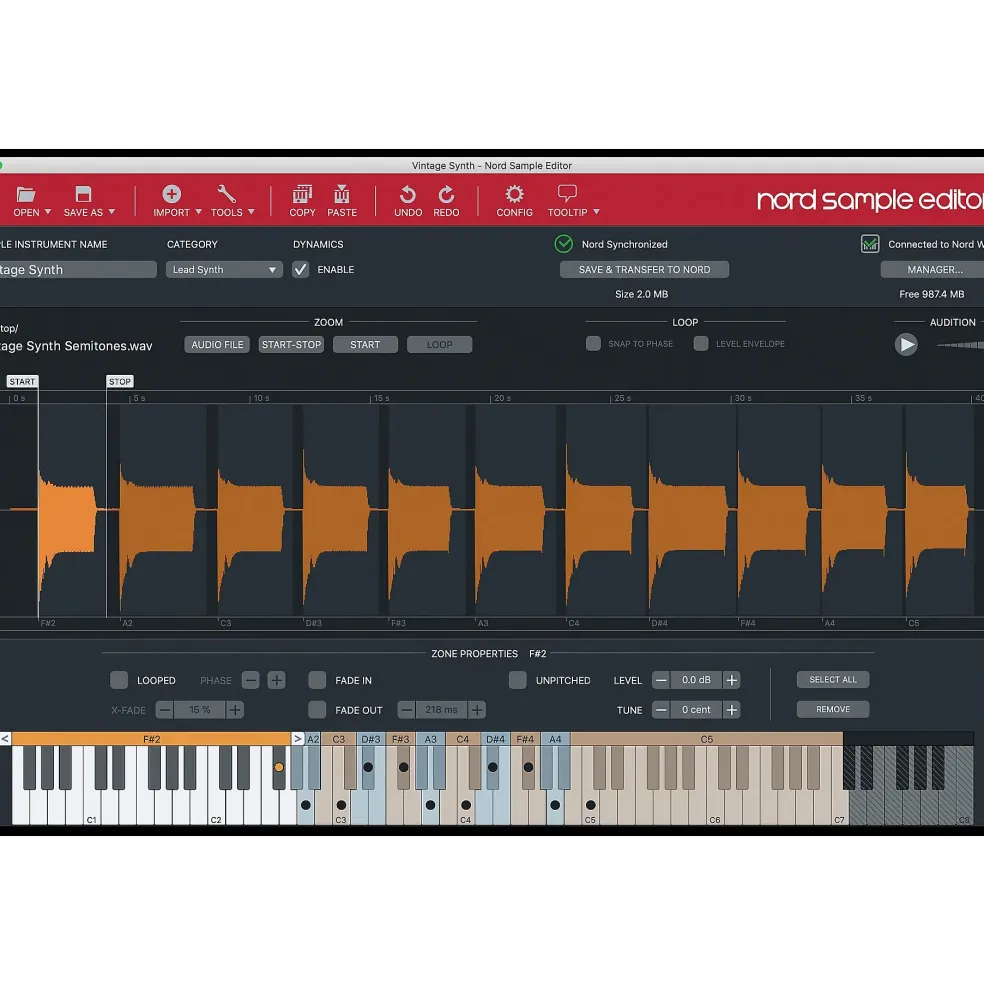Click the Nord Synchronized green check icon
This screenshot has width=984, height=985.
click(564, 244)
